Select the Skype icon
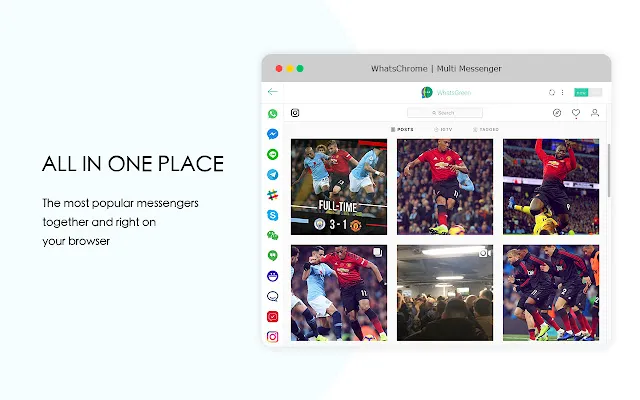 273,215
